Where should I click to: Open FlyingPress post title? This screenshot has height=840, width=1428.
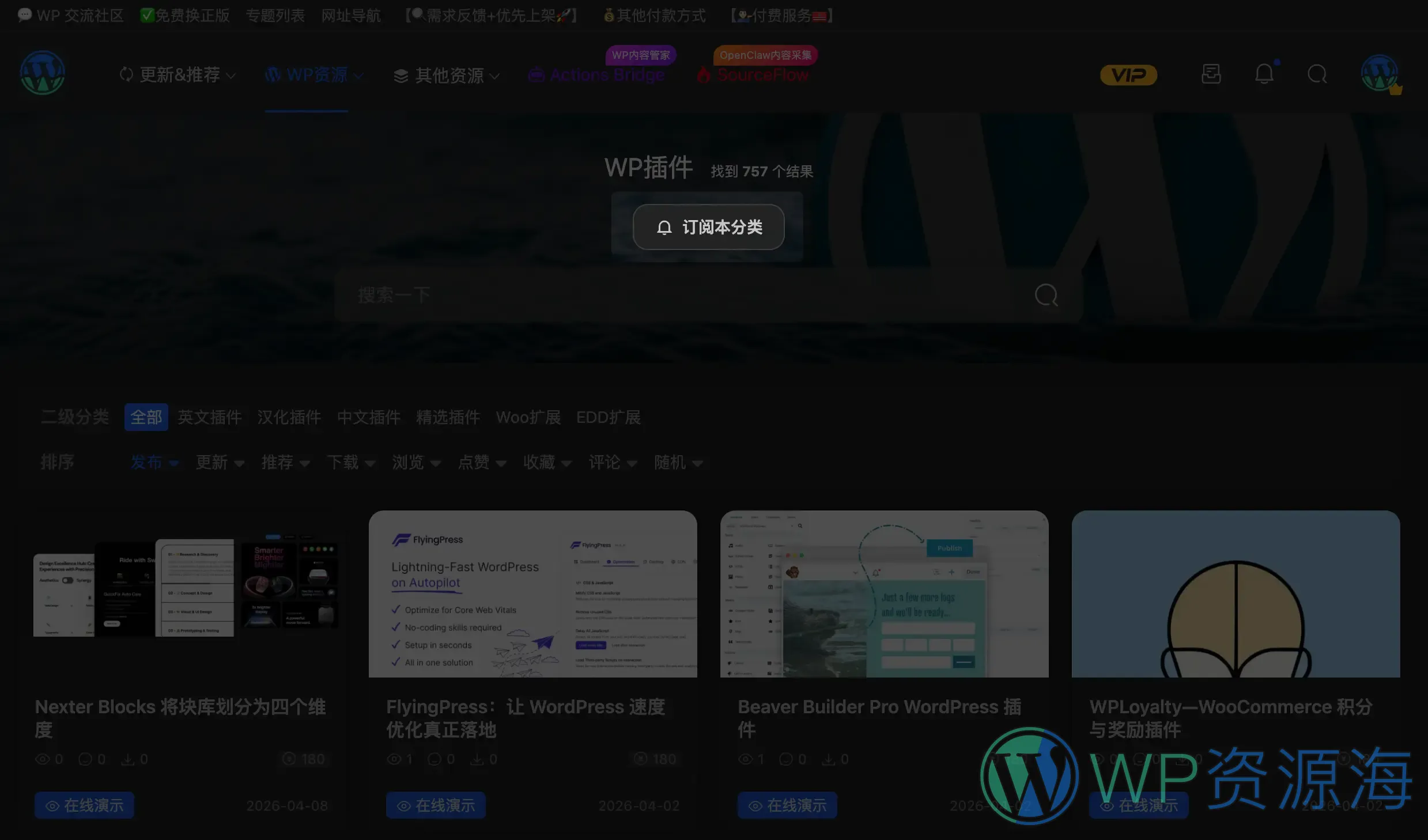coord(526,718)
